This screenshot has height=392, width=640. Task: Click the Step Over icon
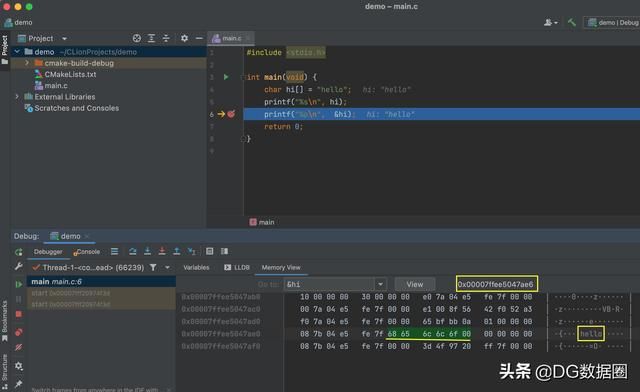(133, 251)
